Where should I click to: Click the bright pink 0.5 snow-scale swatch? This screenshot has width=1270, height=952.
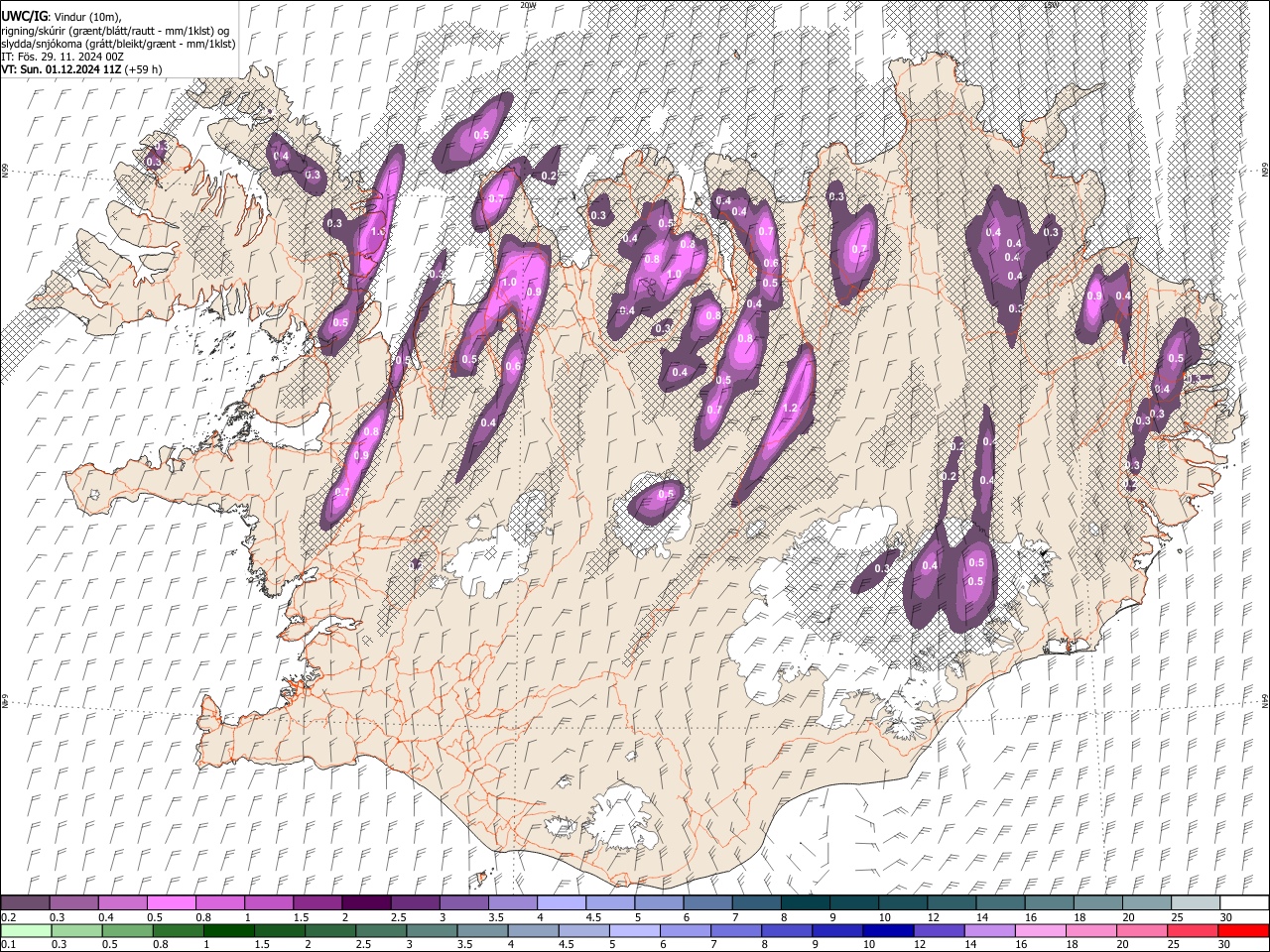(x=171, y=902)
